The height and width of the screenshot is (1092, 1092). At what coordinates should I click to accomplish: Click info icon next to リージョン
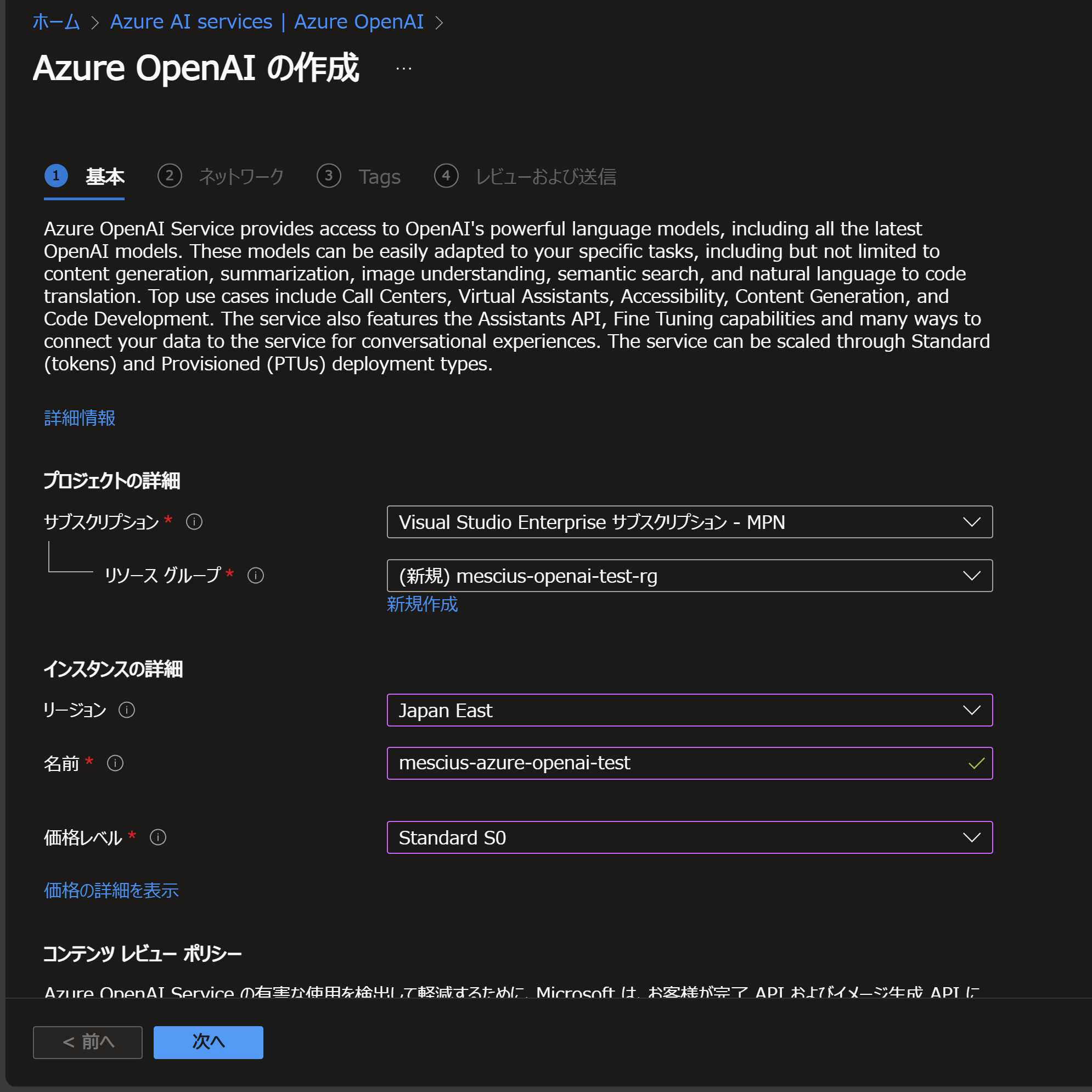127,710
